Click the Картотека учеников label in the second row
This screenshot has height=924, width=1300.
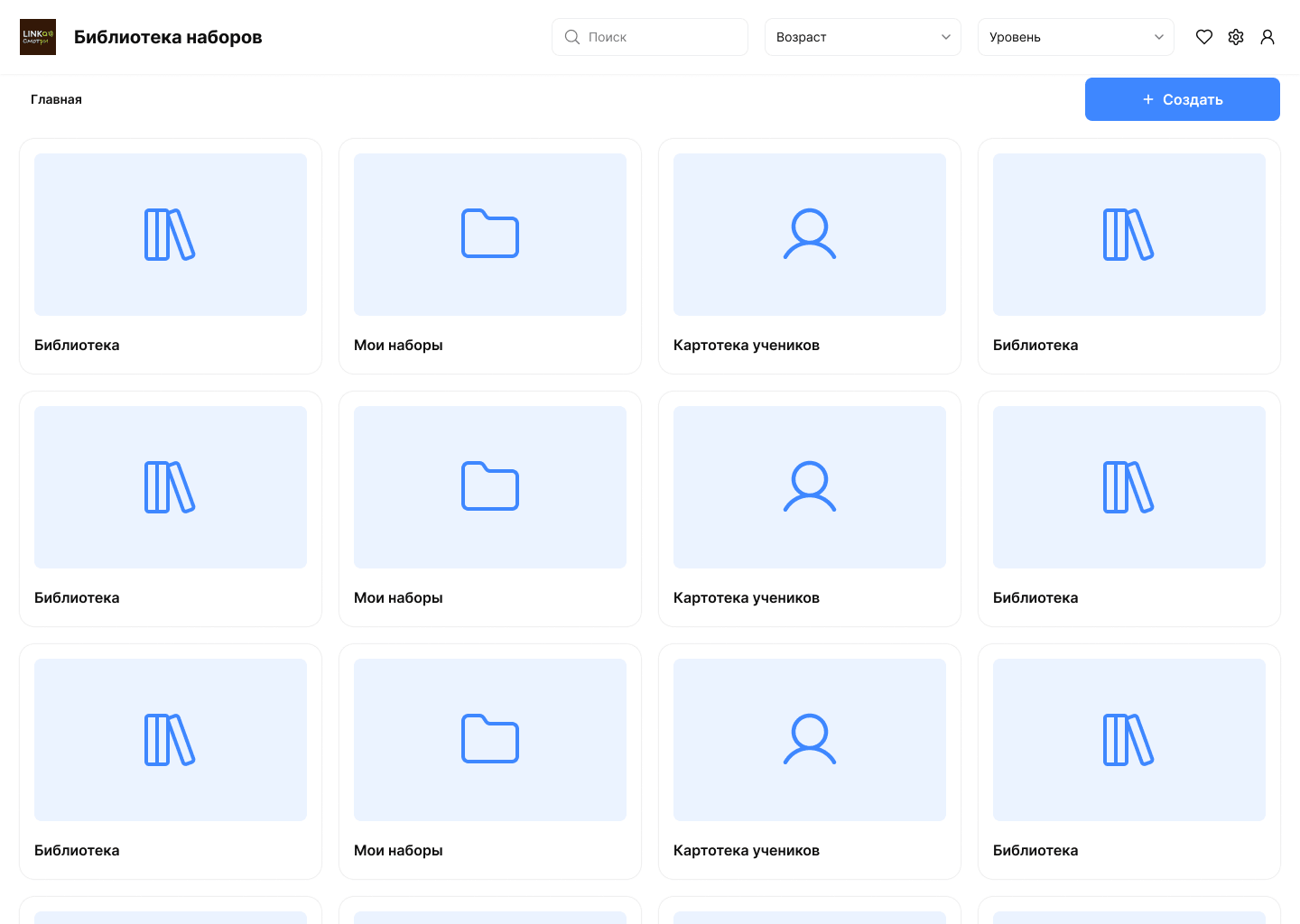click(747, 597)
